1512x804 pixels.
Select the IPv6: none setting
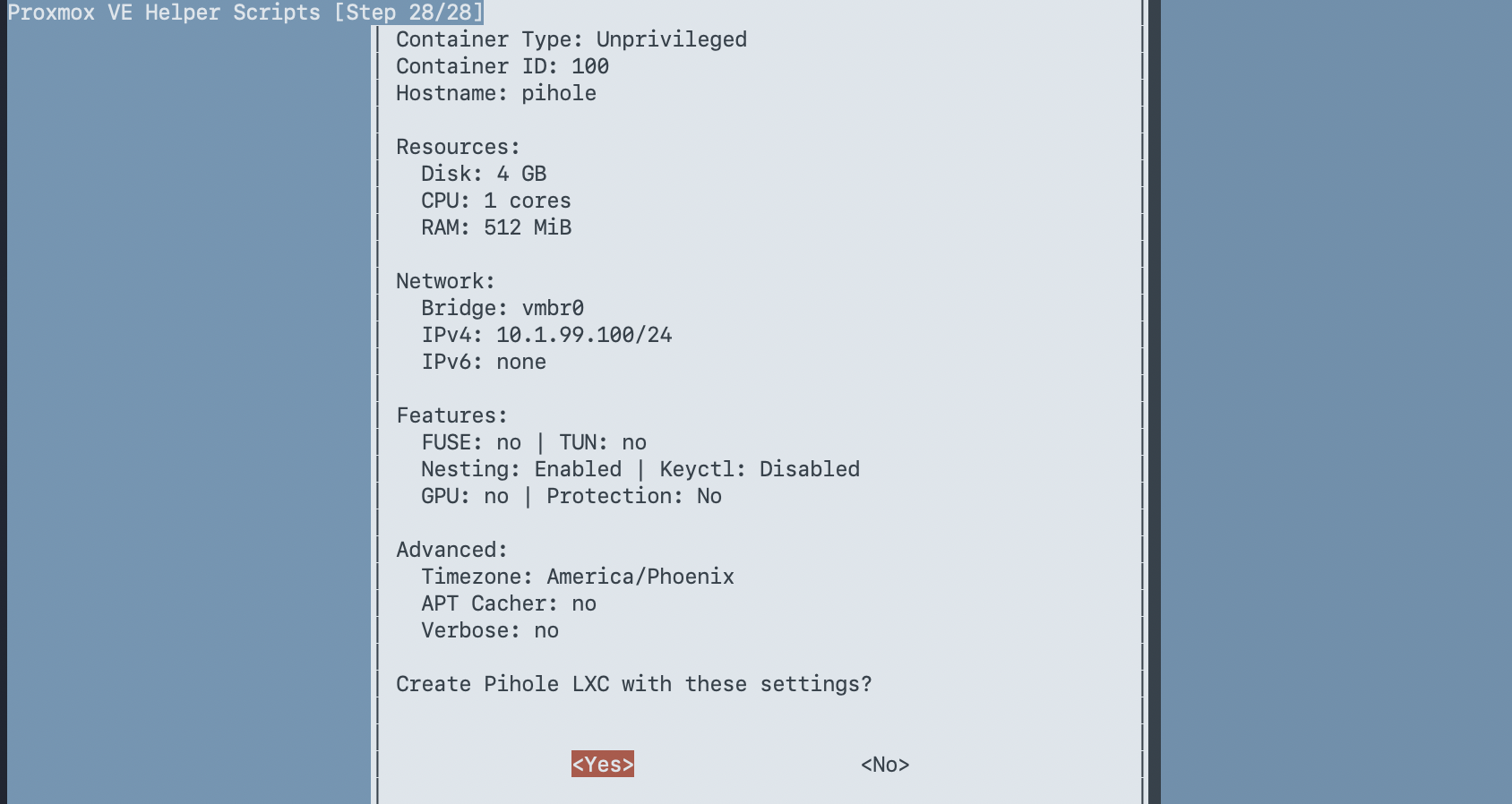coord(483,362)
